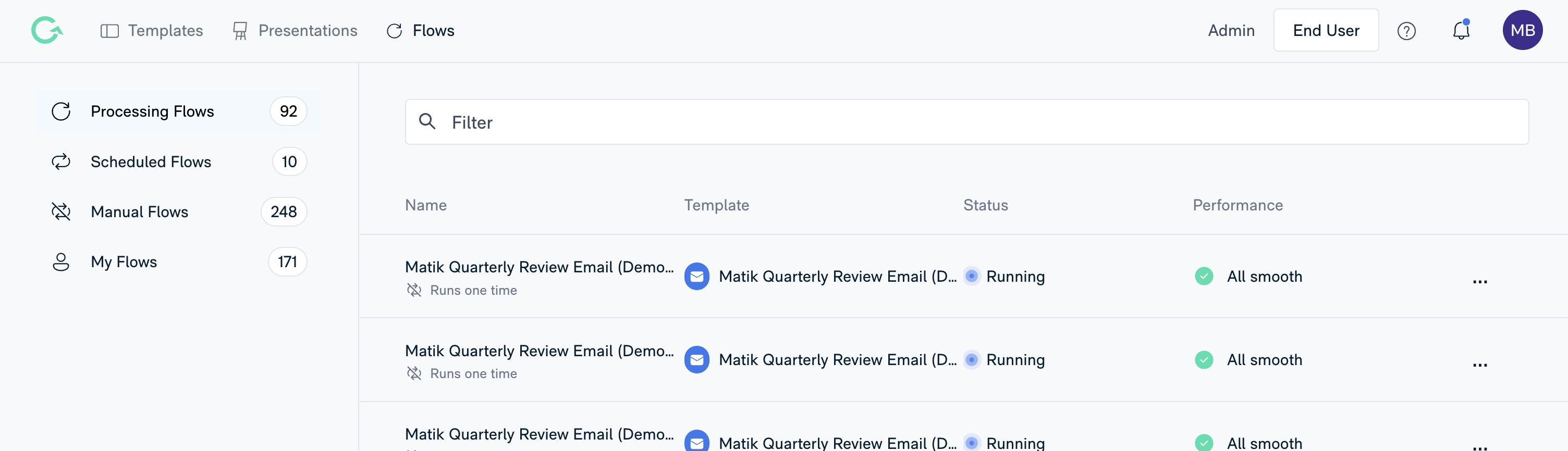The height and width of the screenshot is (451, 1568).
Task: Click first row Runs one time icon
Action: (x=414, y=291)
